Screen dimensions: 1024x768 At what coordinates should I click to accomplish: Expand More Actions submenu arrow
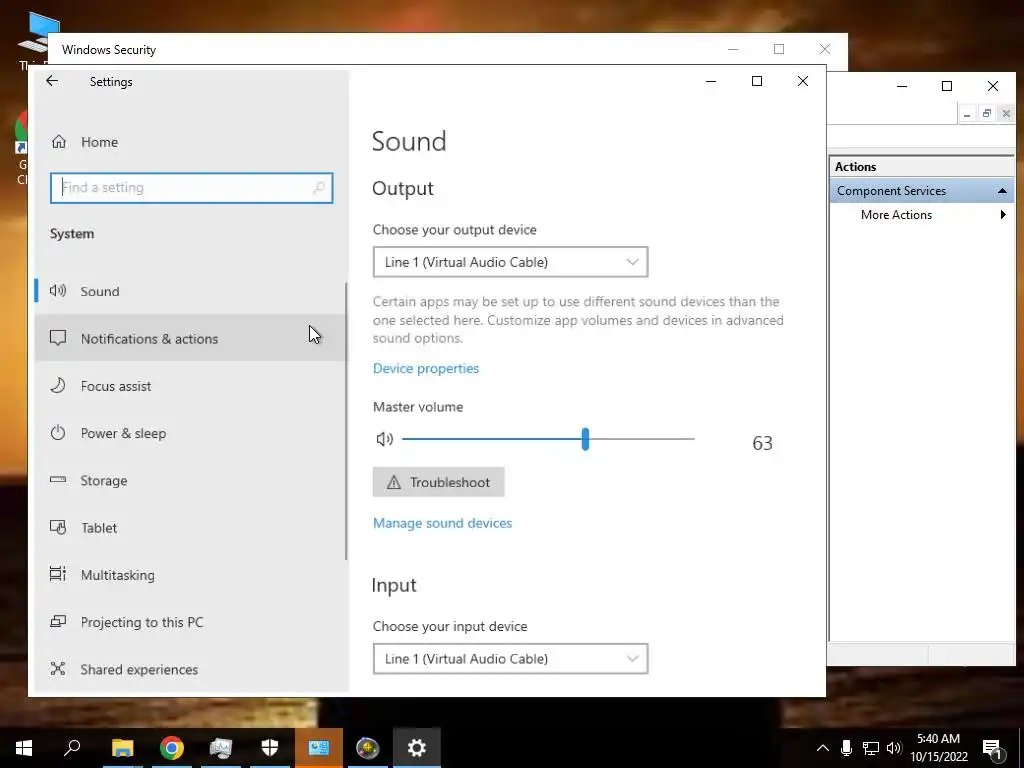pos(1003,215)
